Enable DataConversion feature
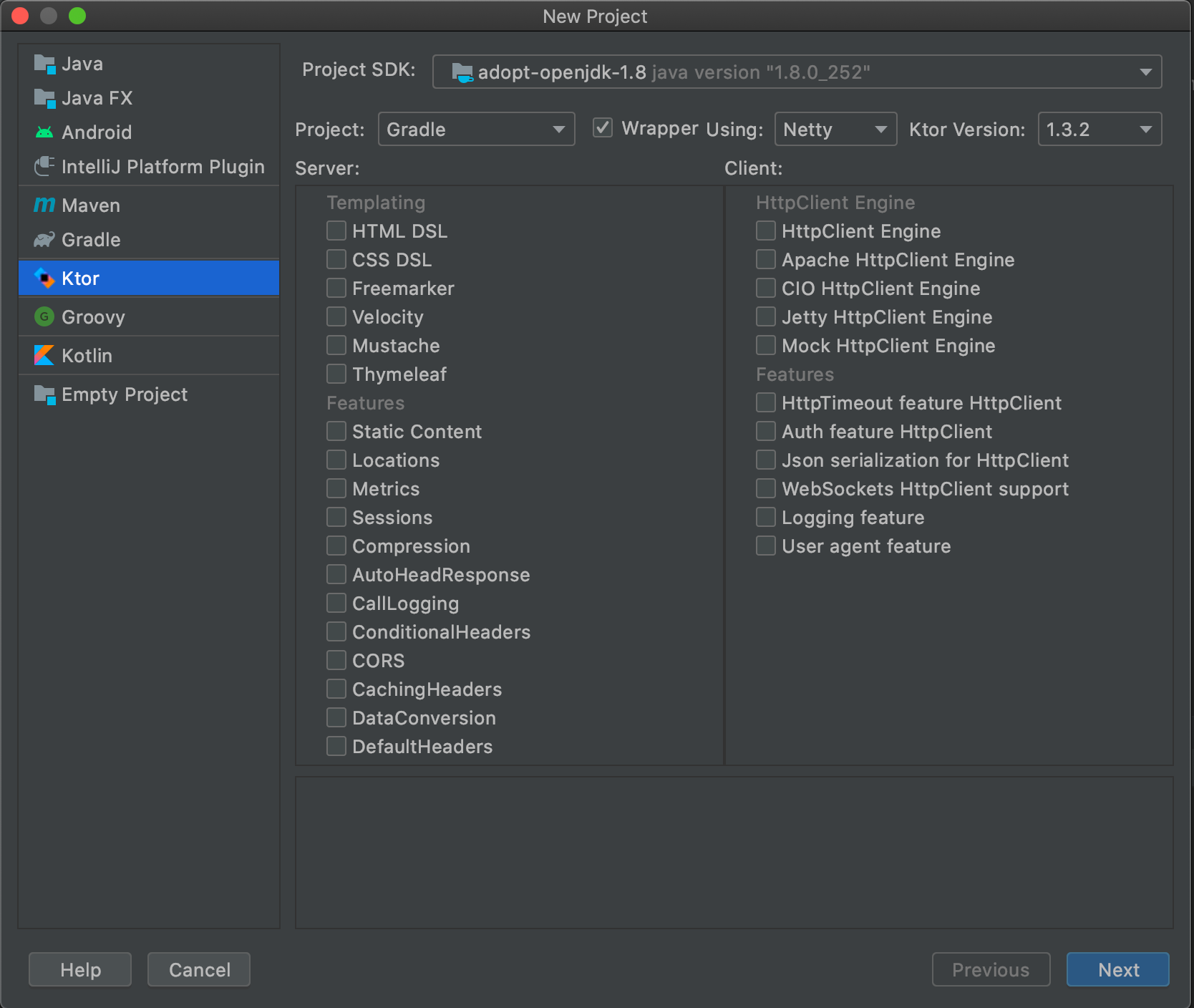 (336, 717)
